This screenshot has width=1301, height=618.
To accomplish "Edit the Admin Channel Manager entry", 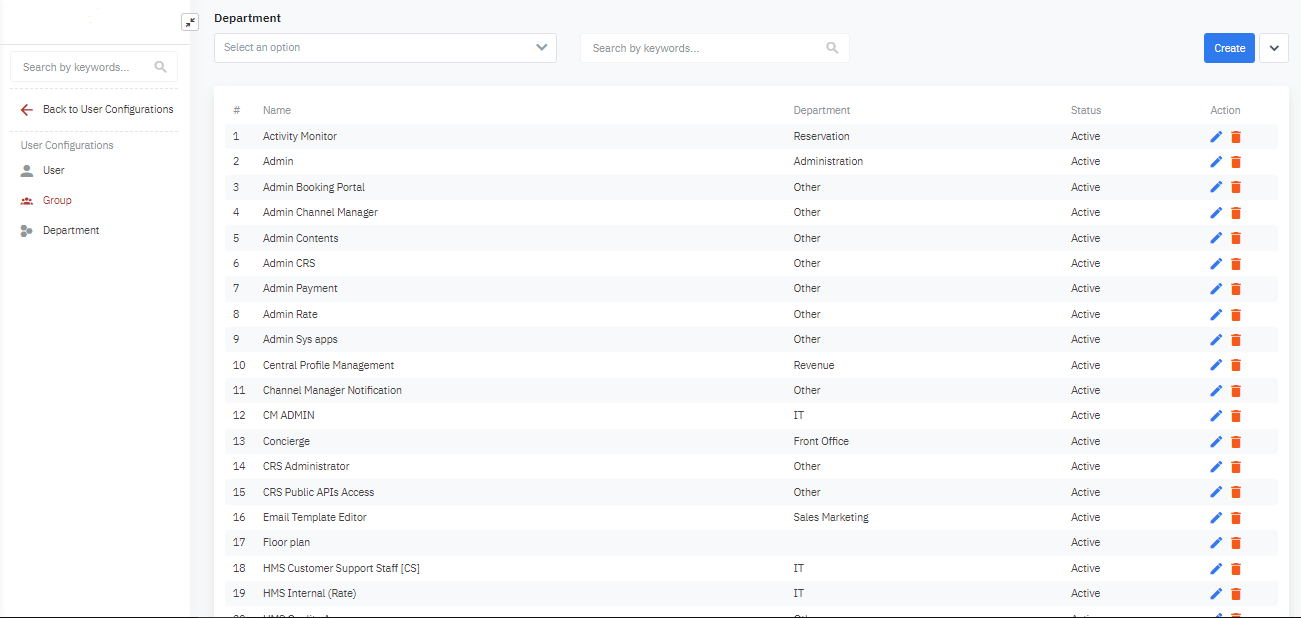I will (x=1216, y=213).
